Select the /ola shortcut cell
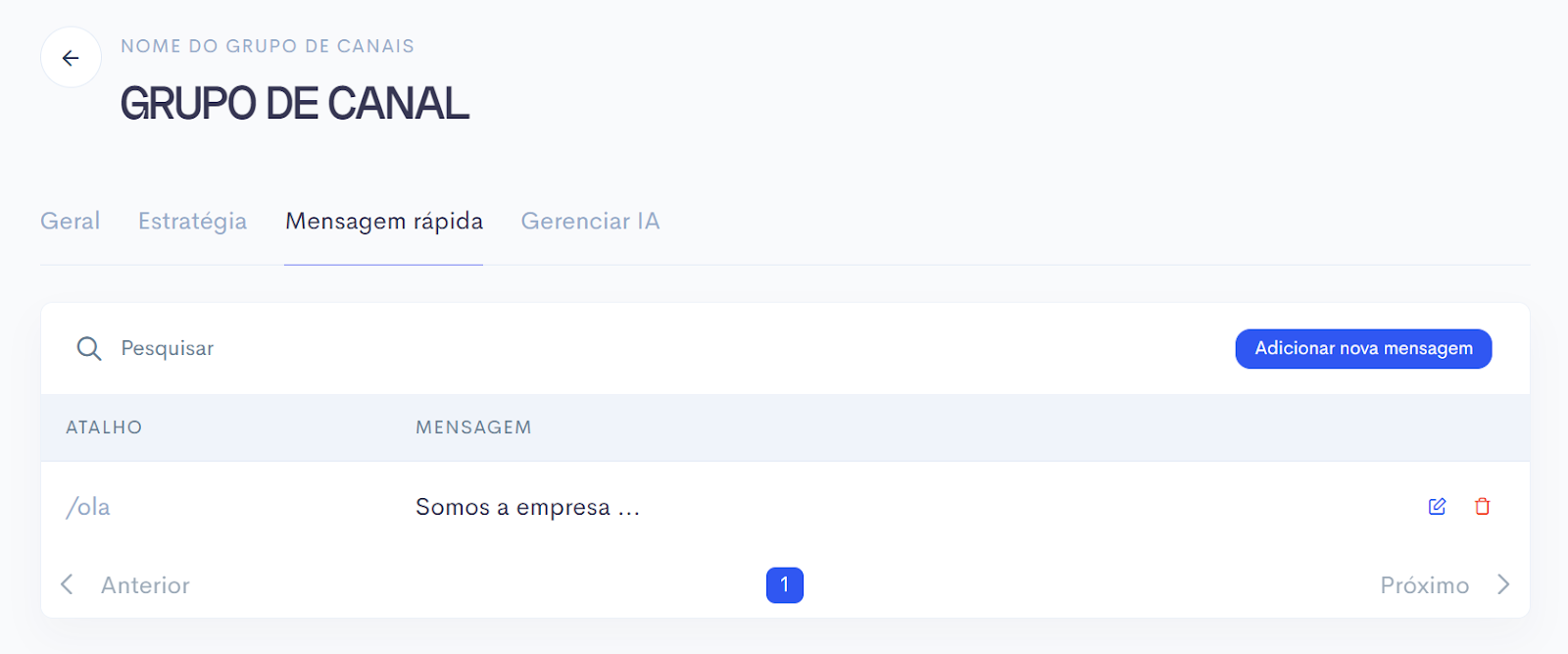Image resolution: width=1568 pixels, height=654 pixels. [x=88, y=507]
